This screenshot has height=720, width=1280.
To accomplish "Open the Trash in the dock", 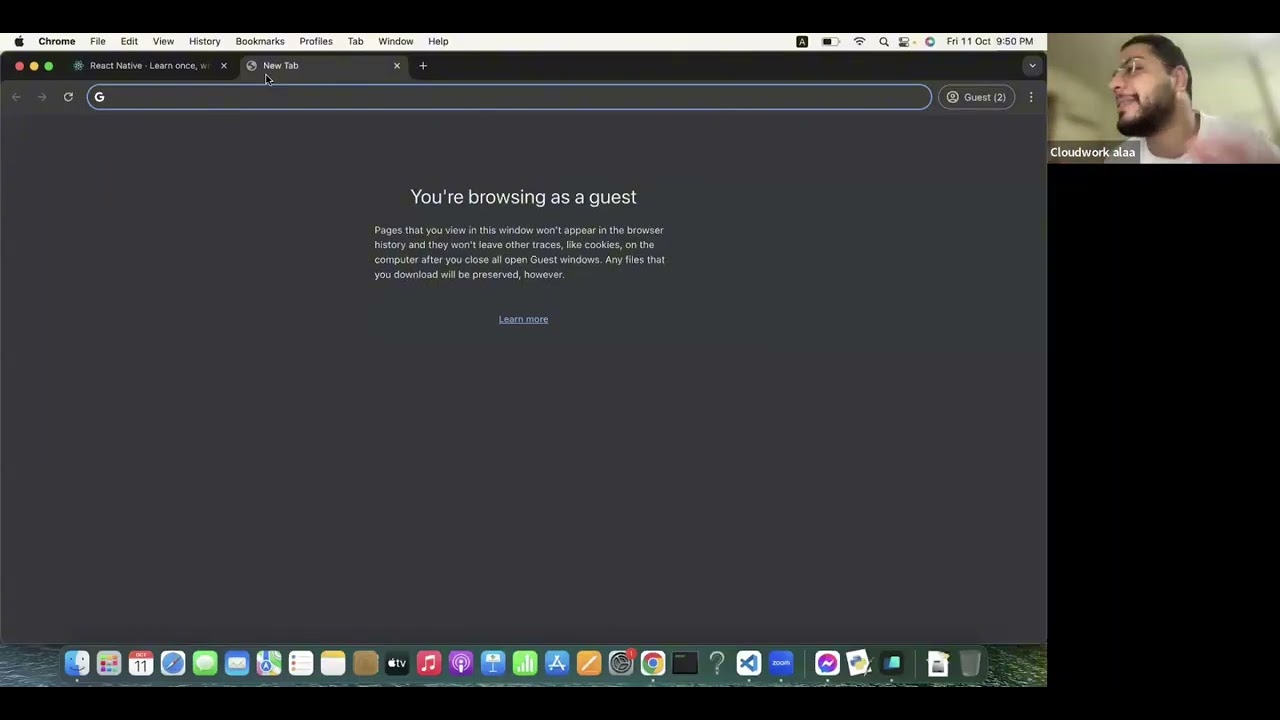I will 970,663.
